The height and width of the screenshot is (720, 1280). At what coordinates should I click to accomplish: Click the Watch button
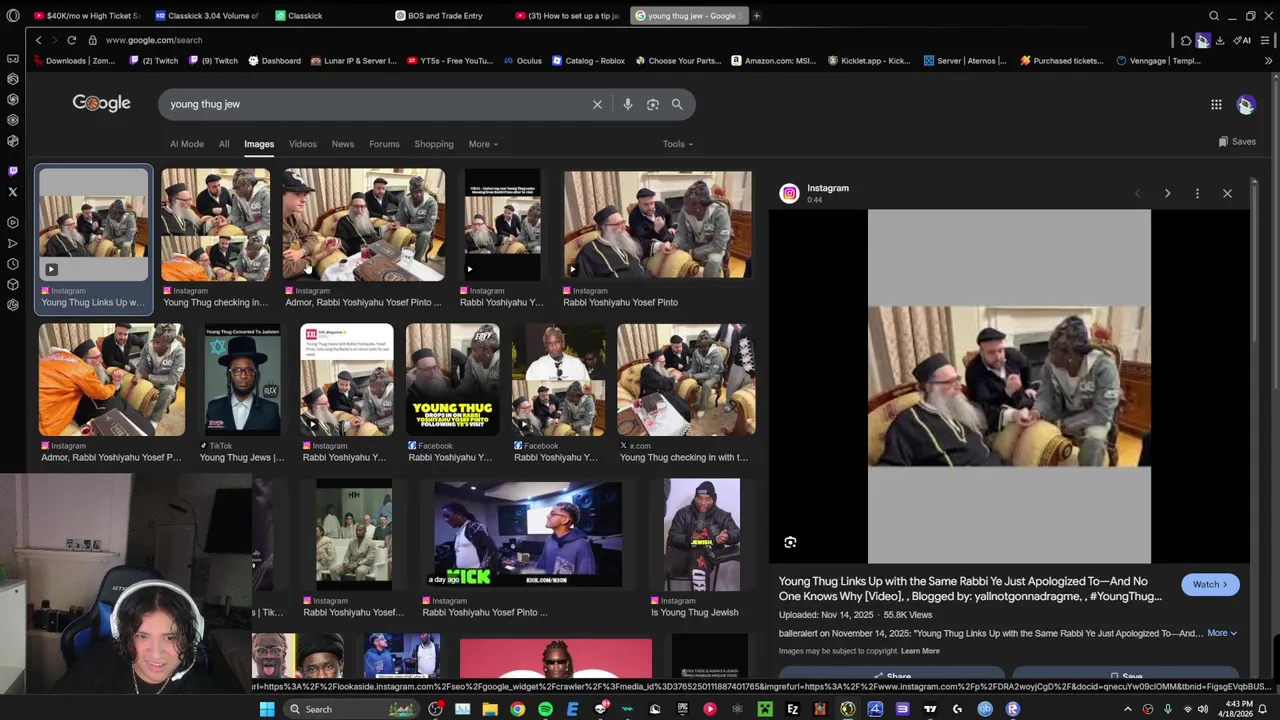(1210, 585)
